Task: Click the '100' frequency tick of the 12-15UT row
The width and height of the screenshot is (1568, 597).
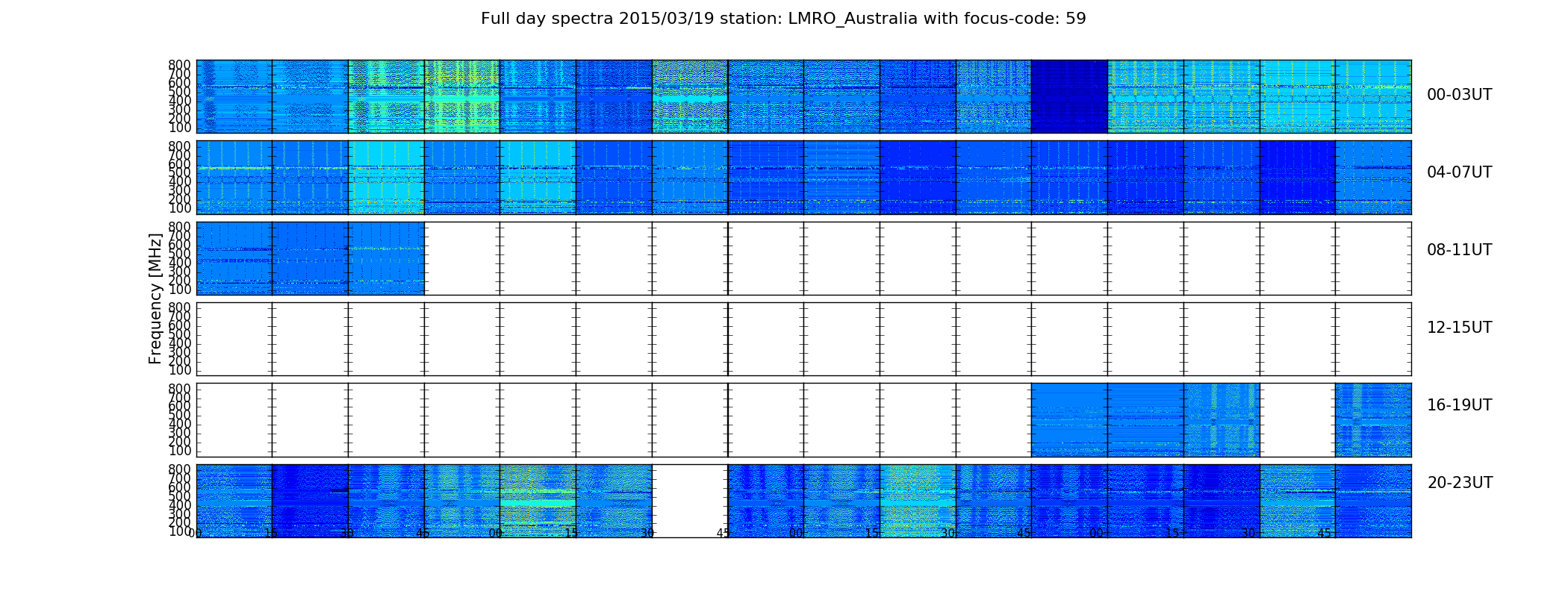Action: coord(180,370)
